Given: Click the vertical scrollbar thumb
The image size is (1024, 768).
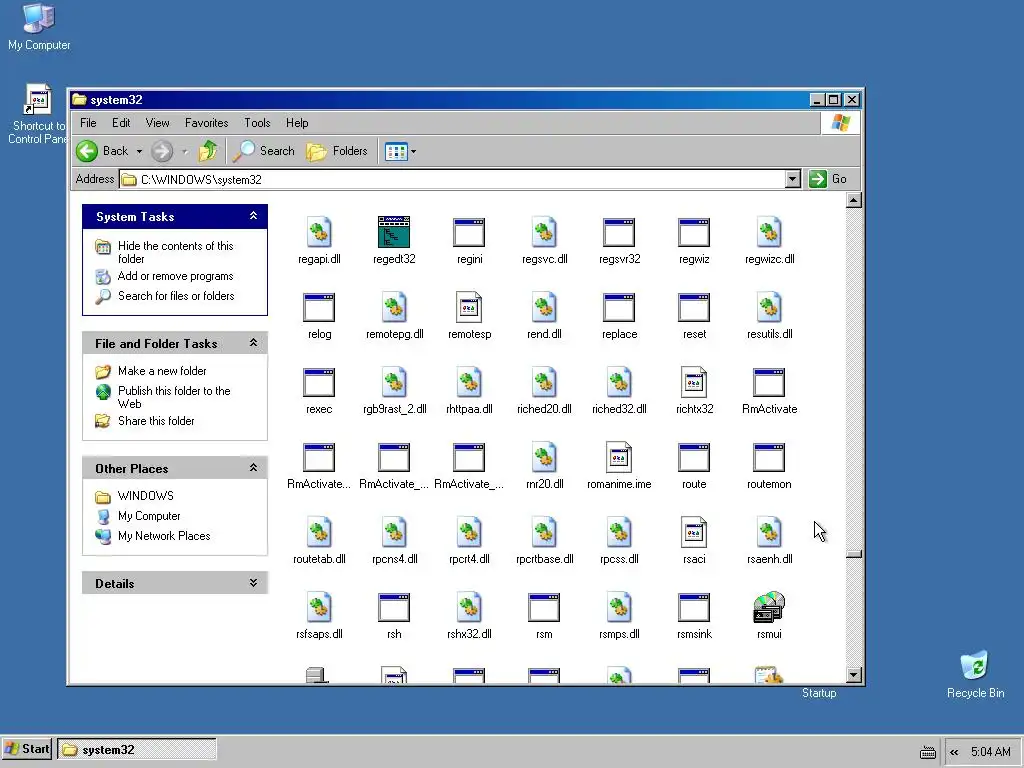Looking at the screenshot, I should (x=854, y=554).
